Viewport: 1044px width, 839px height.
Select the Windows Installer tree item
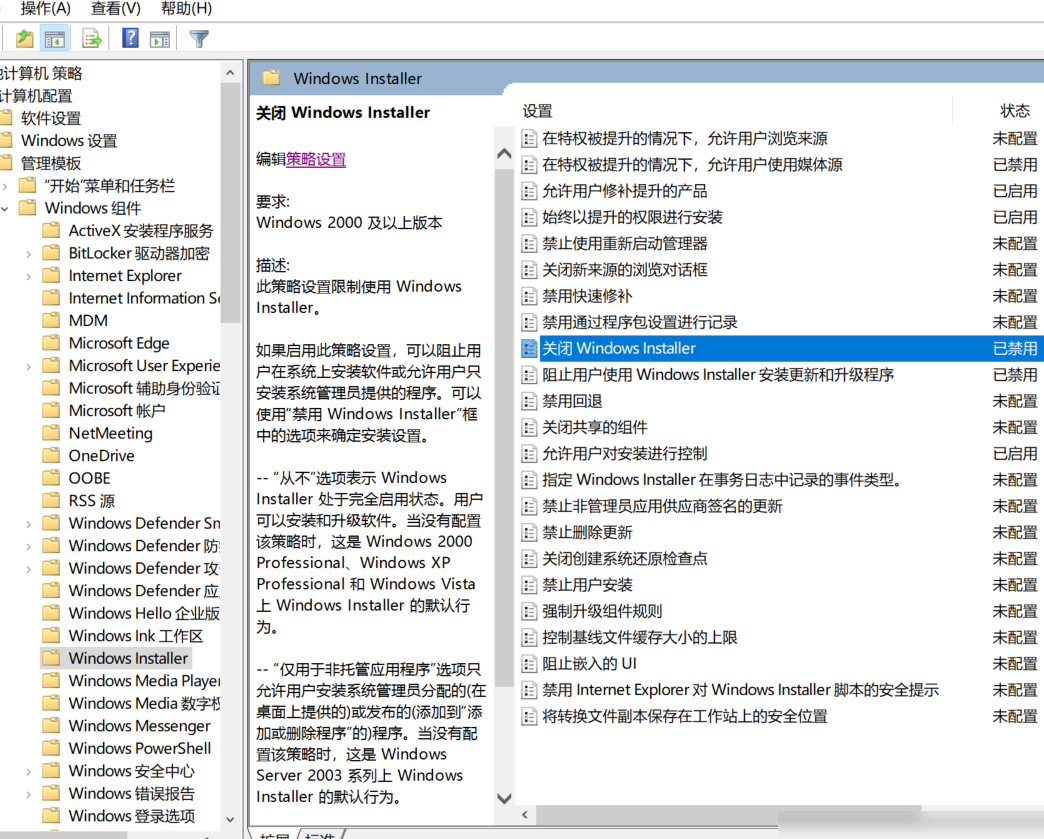[x=128, y=658]
